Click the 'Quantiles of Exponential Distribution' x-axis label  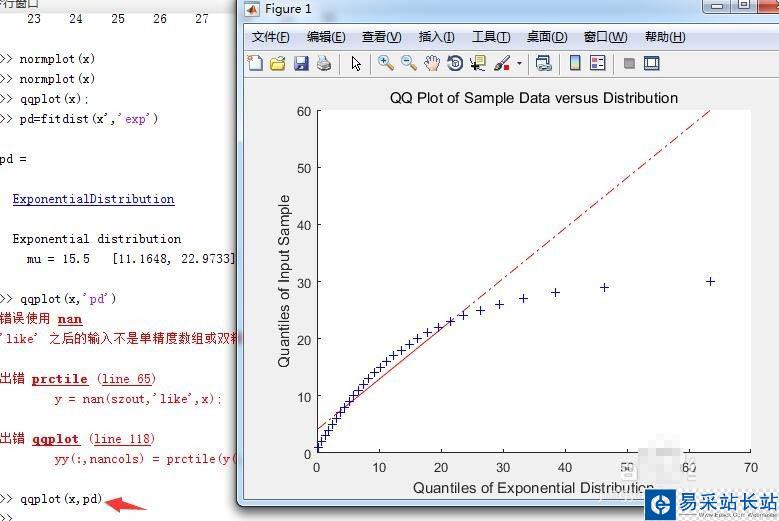point(533,488)
